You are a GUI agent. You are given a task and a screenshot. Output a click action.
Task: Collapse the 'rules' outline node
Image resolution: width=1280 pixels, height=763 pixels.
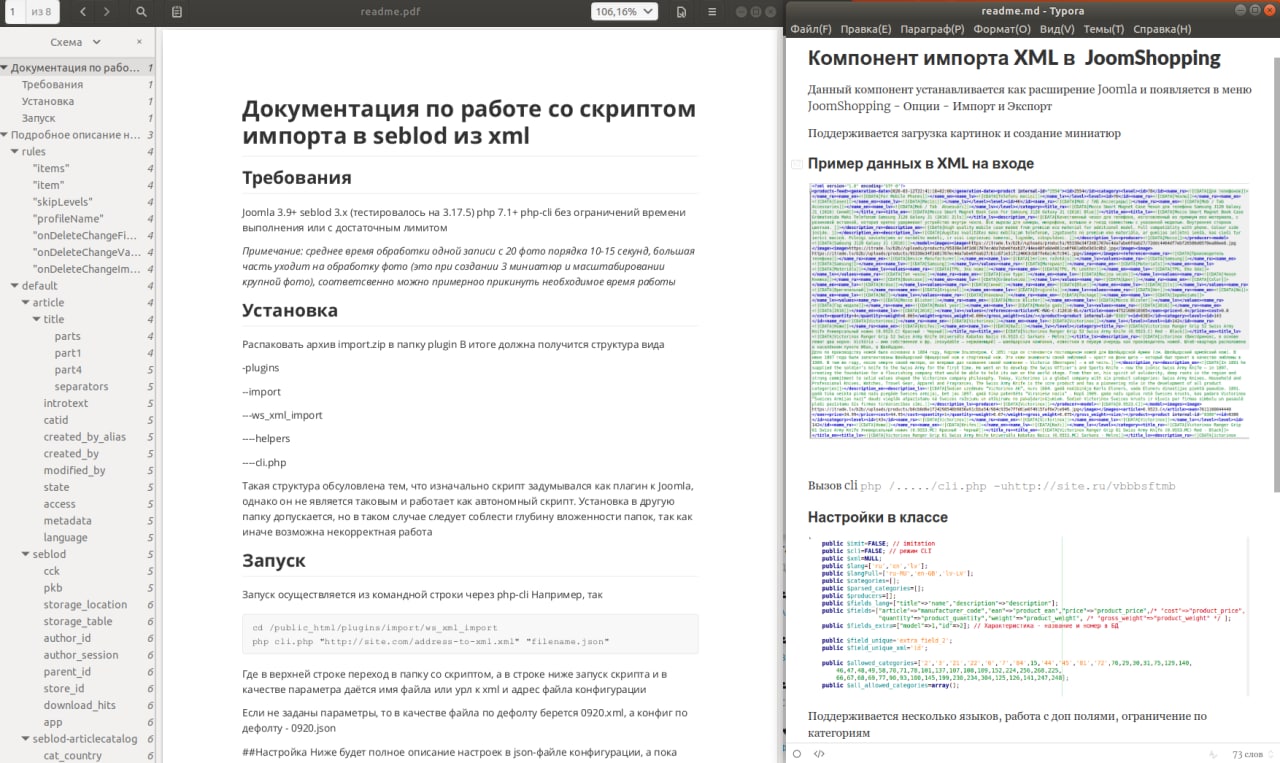pos(15,152)
